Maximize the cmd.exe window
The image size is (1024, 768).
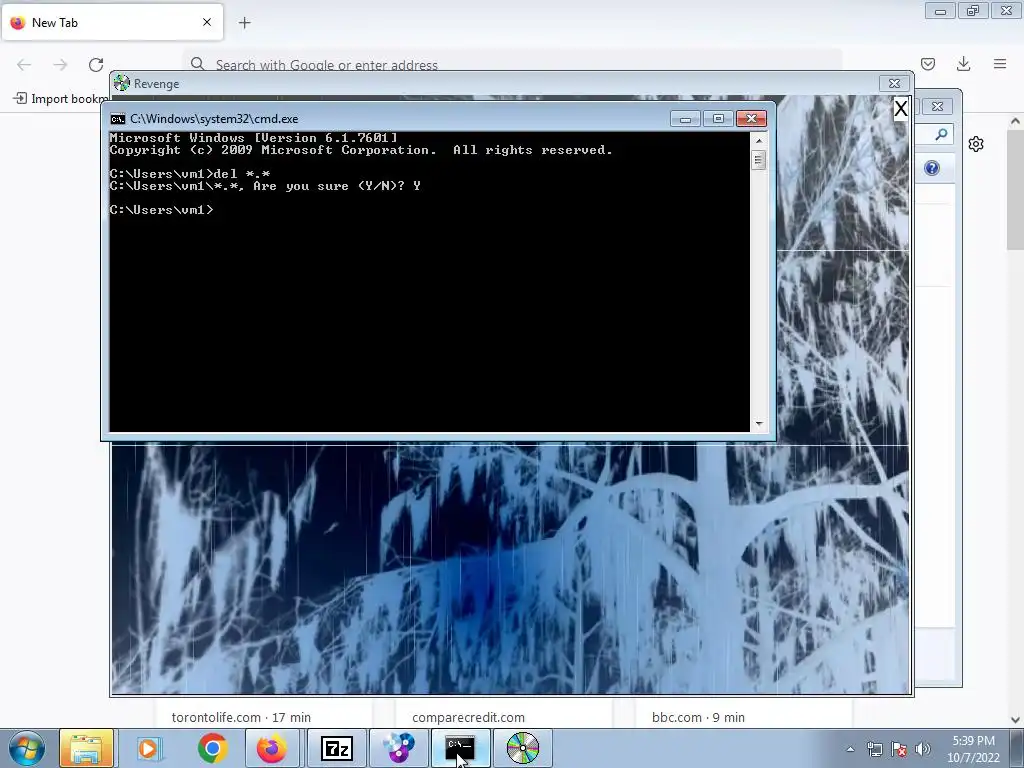tap(718, 119)
